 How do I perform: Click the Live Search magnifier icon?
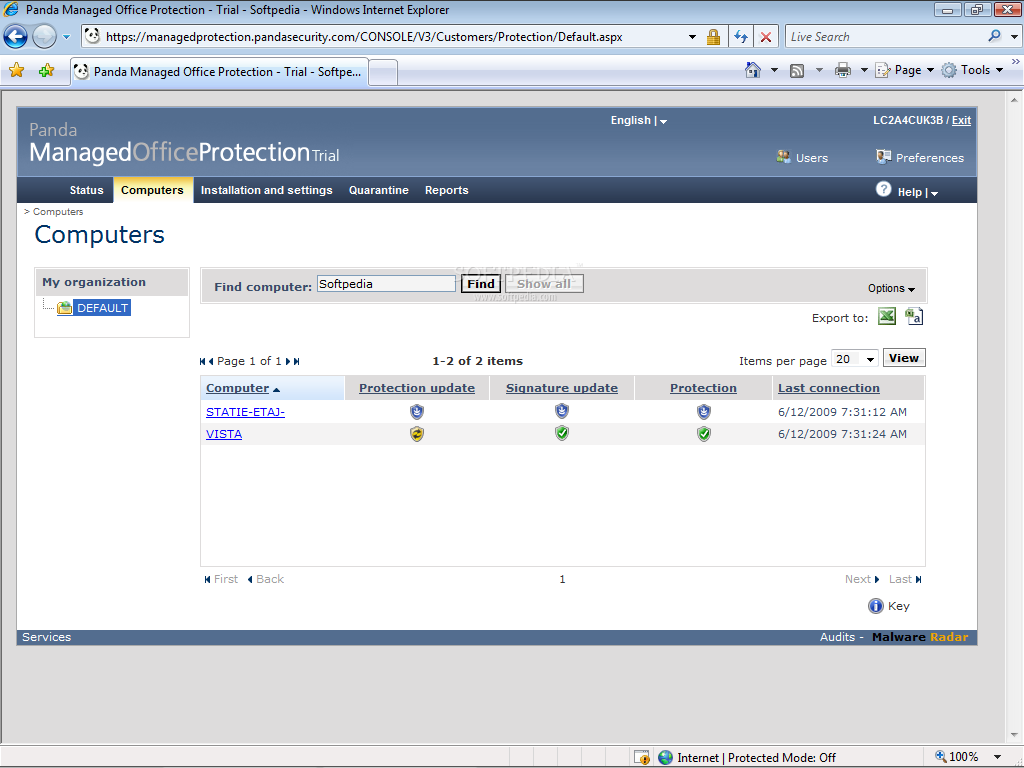pos(995,36)
